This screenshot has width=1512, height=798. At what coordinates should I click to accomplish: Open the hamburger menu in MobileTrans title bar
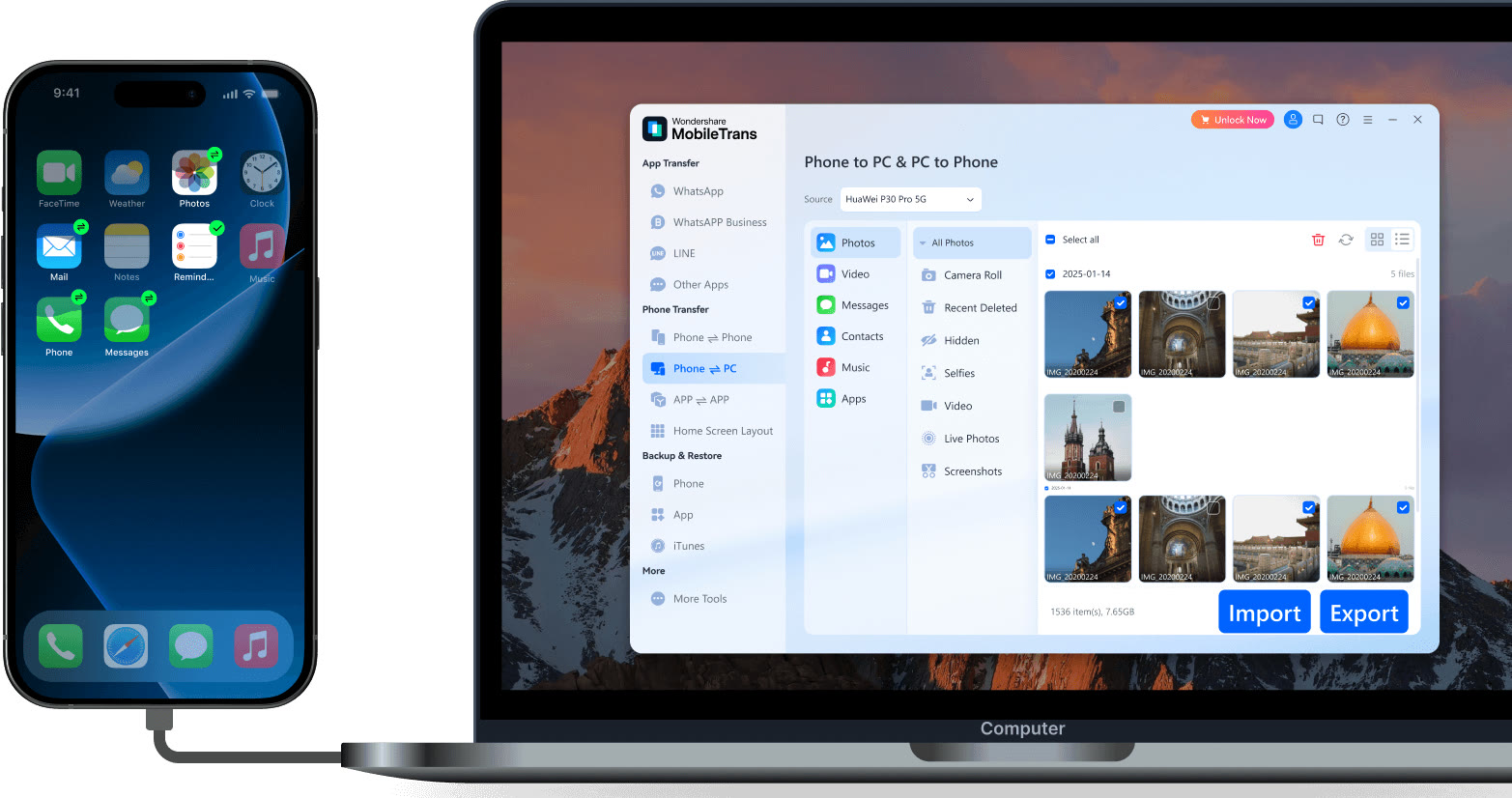tap(1368, 120)
